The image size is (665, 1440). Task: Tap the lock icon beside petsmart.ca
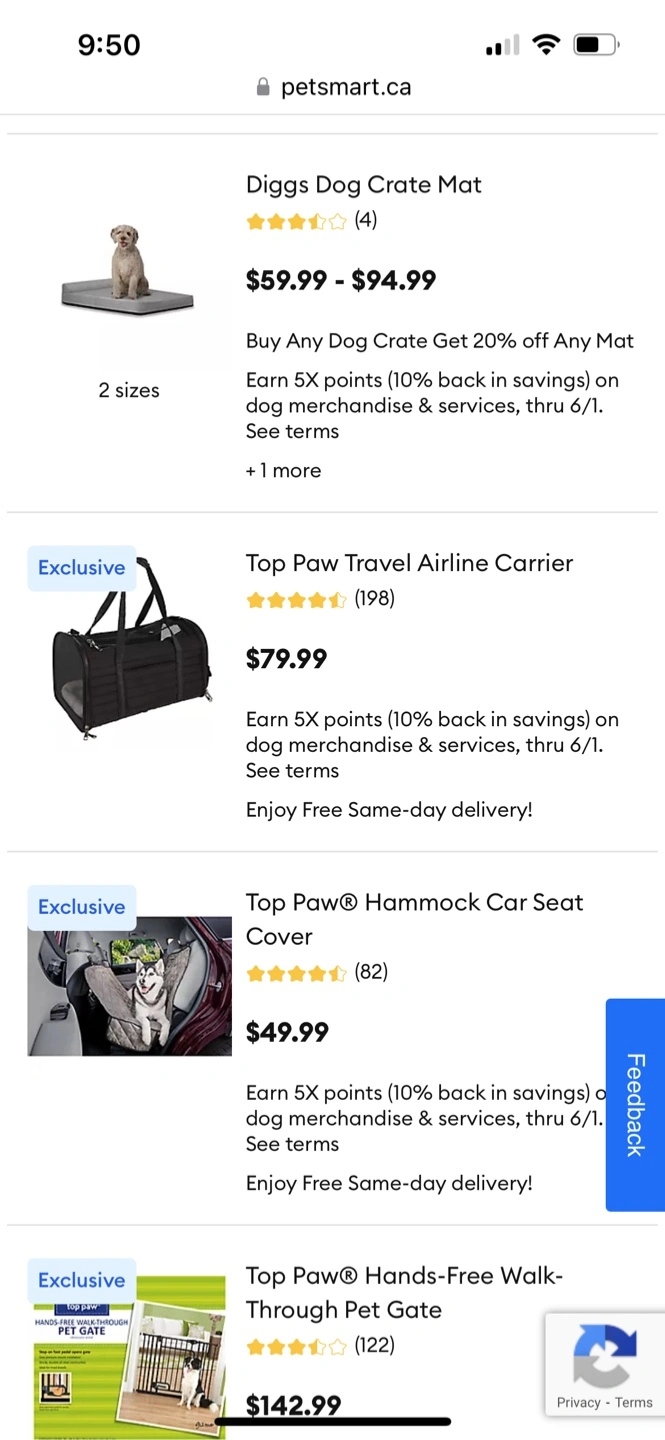pyautogui.click(x=263, y=88)
